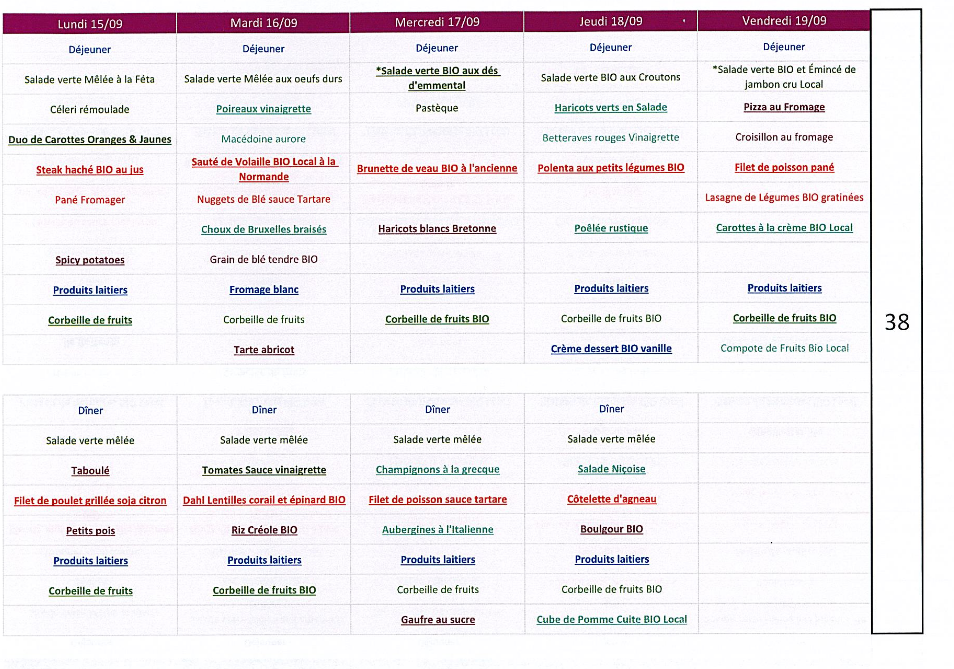The width and height of the screenshot is (954, 669).
Task: Select 'Tarte abricot' dessert
Action: [x=263, y=350]
